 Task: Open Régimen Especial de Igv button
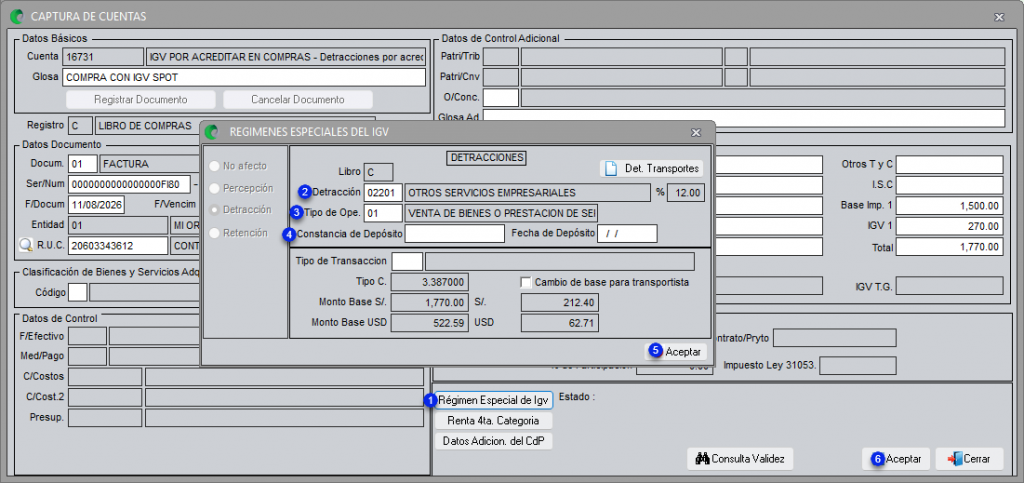coord(494,399)
